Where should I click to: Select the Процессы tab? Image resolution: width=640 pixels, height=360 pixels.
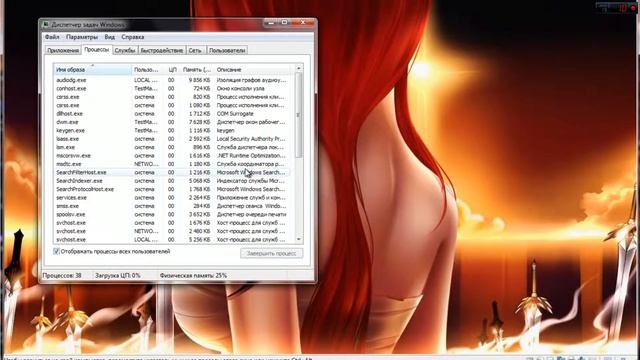[97, 50]
